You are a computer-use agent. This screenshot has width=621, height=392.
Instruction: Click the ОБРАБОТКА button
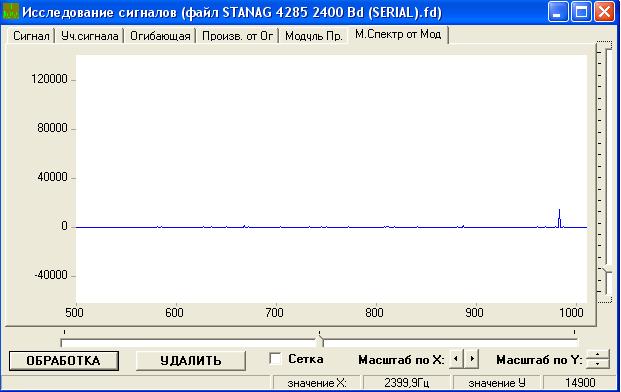[63, 361]
